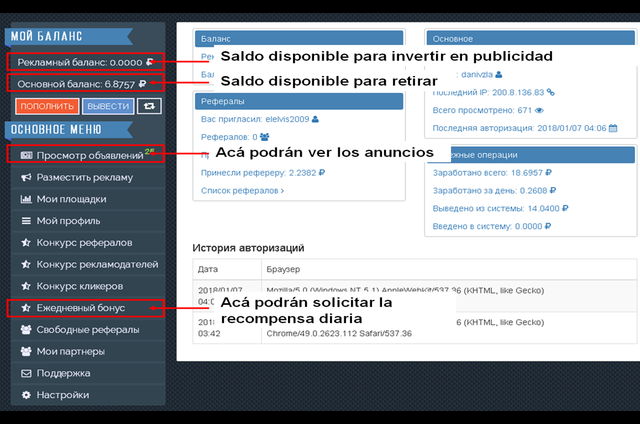The image size is (640, 424).
Task: Click the Список рефералов link
Action: point(242,191)
